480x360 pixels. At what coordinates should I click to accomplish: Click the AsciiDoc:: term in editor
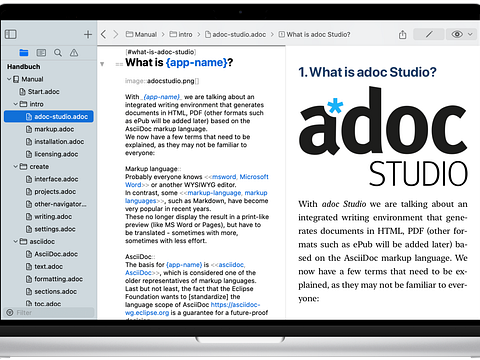[x=140, y=257]
